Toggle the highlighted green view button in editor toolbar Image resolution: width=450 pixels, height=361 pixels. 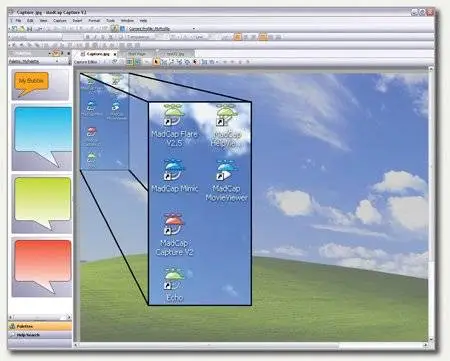pos(129,62)
